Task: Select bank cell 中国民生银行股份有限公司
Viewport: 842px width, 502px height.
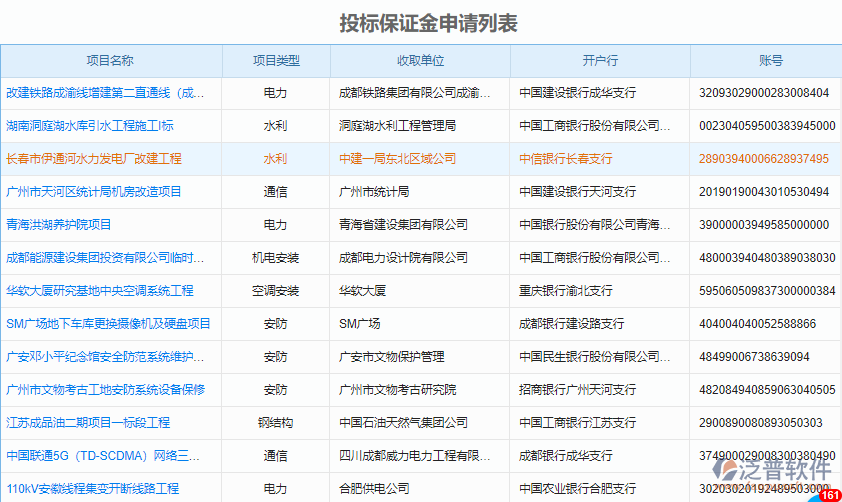Action: click(594, 357)
